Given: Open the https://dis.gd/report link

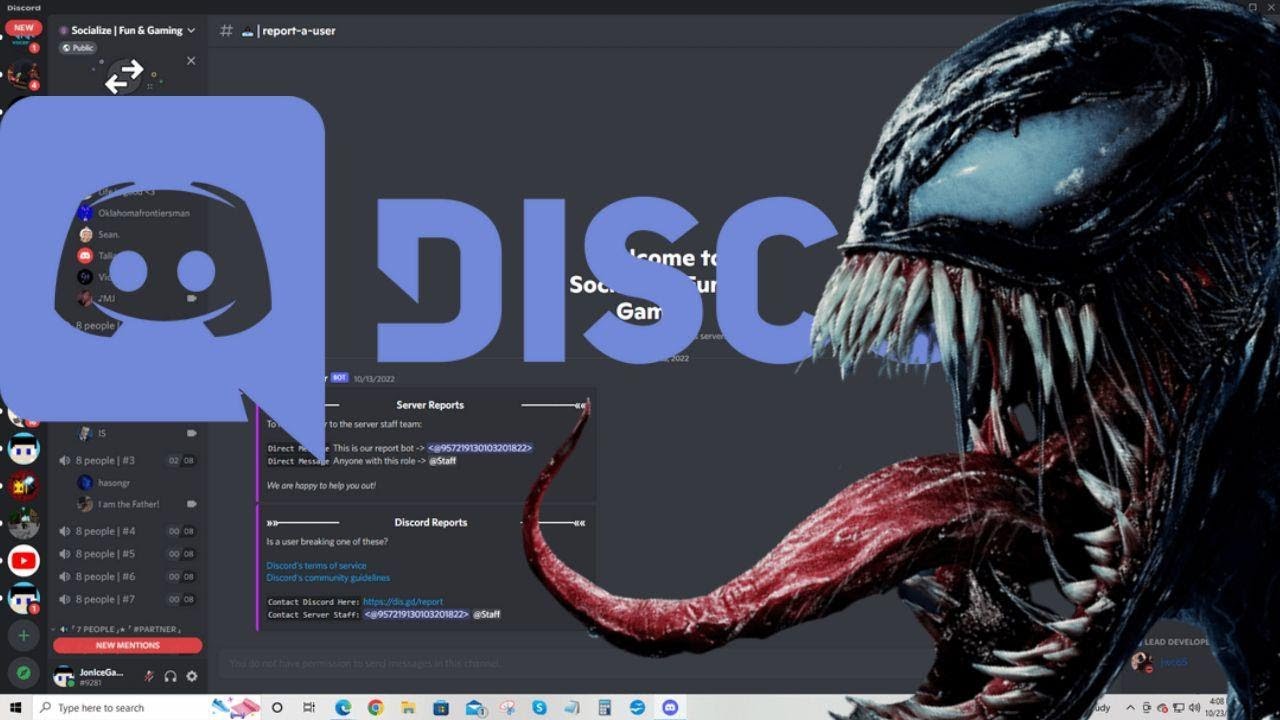Looking at the screenshot, I should tap(403, 602).
